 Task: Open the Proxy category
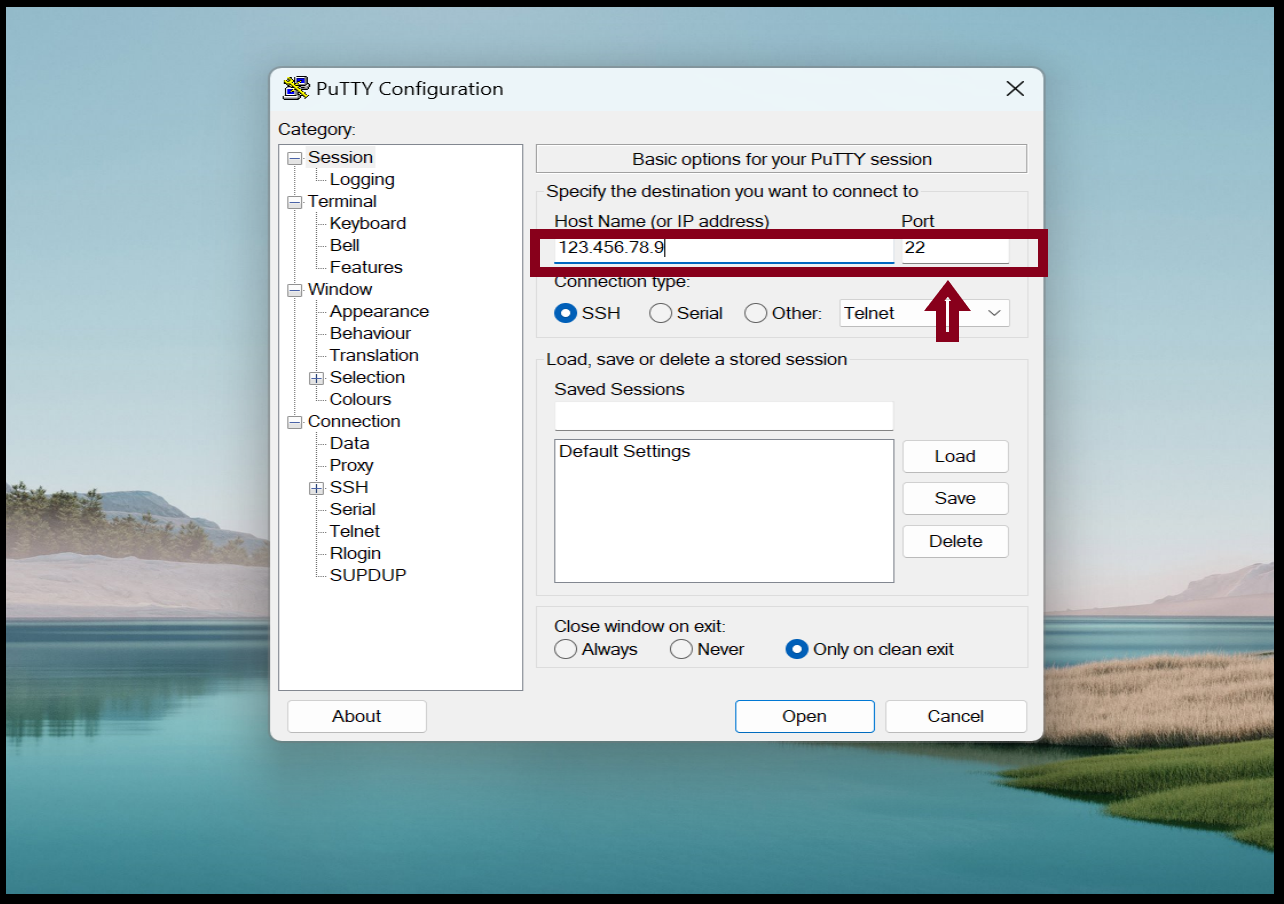pos(351,465)
